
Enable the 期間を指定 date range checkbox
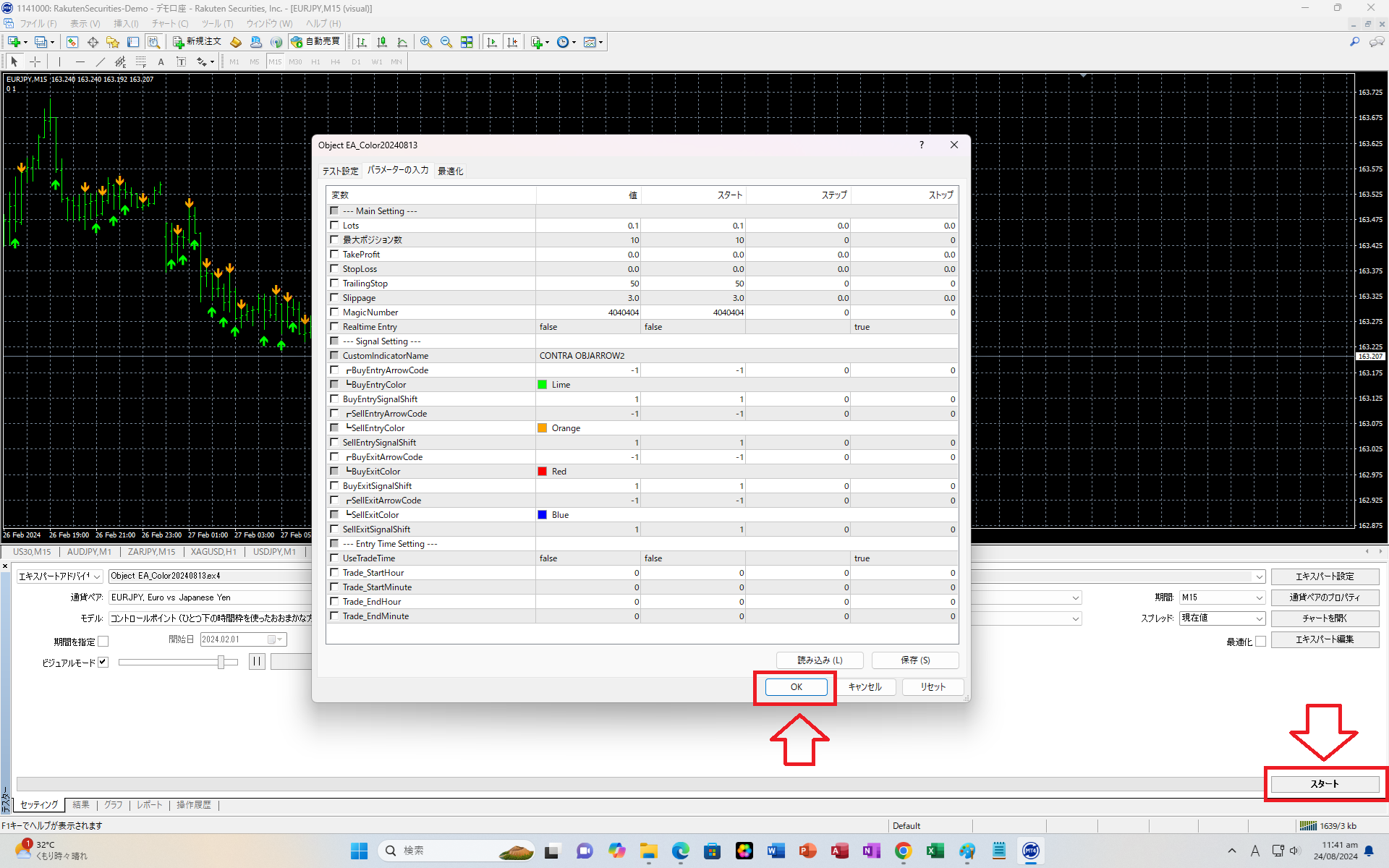[x=103, y=642]
